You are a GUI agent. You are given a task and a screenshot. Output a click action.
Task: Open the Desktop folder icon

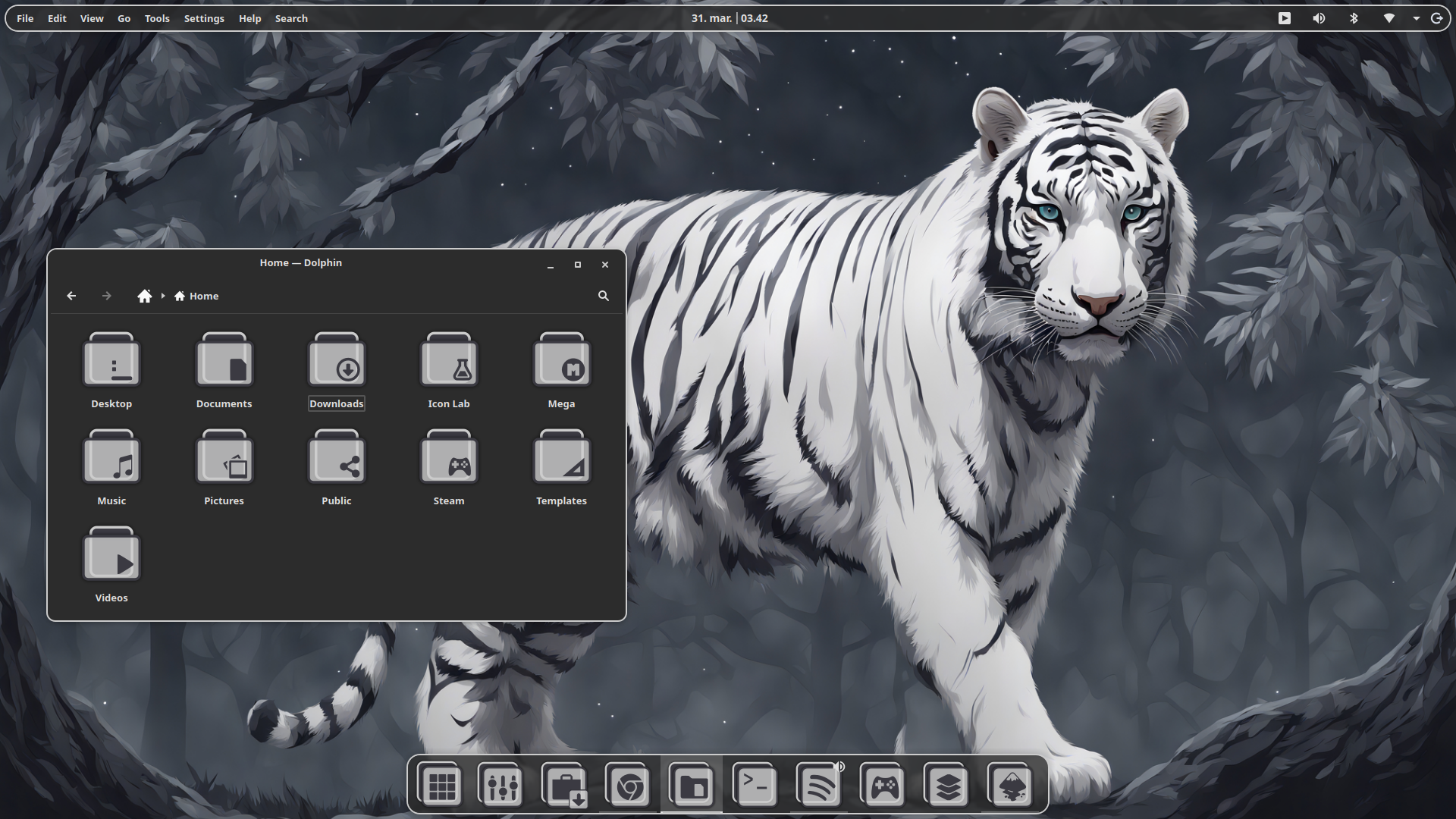[111, 359]
